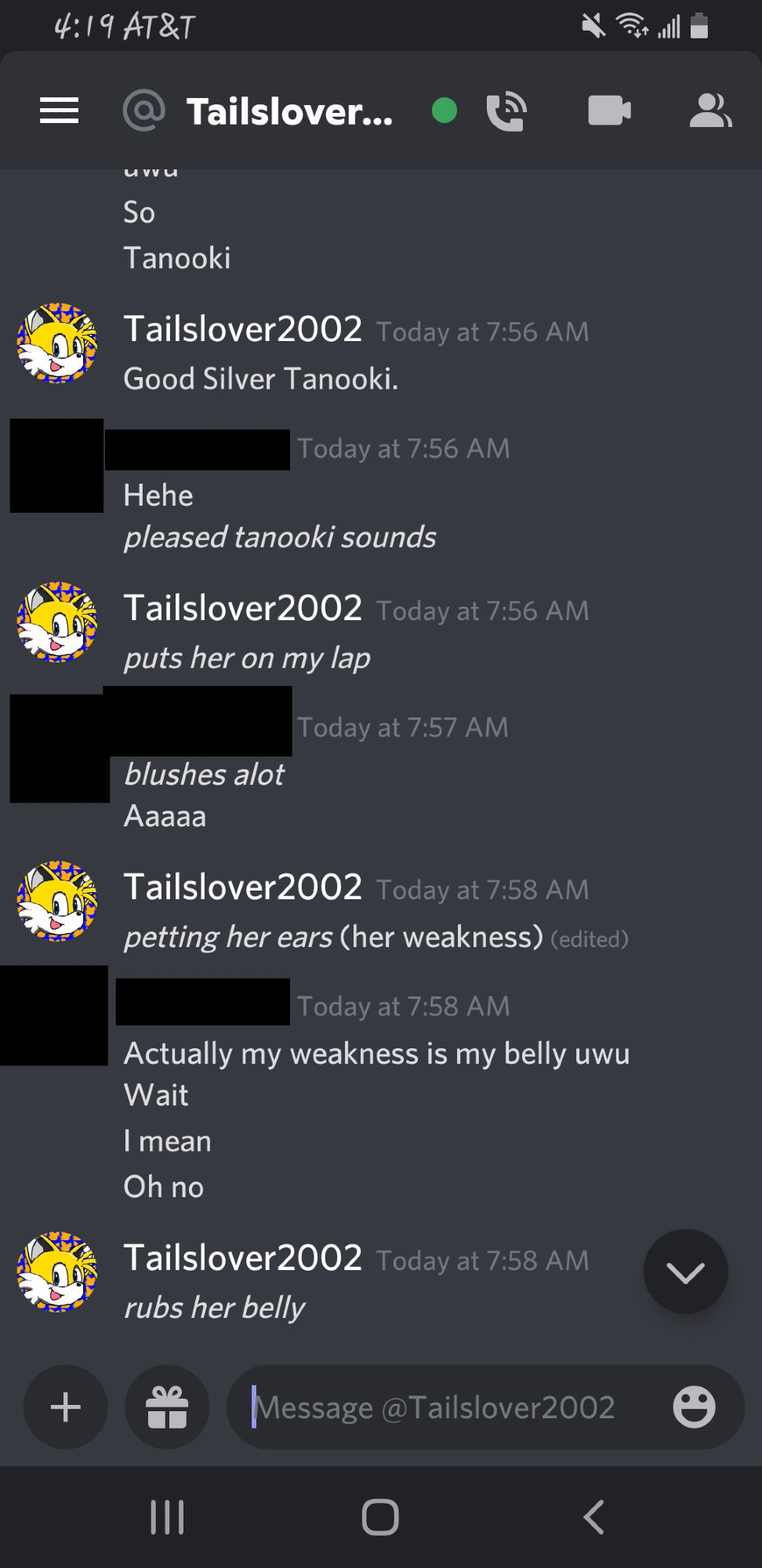The image size is (762, 1568).
Task: Start a voice call with Tailslover2002
Action: [506, 111]
